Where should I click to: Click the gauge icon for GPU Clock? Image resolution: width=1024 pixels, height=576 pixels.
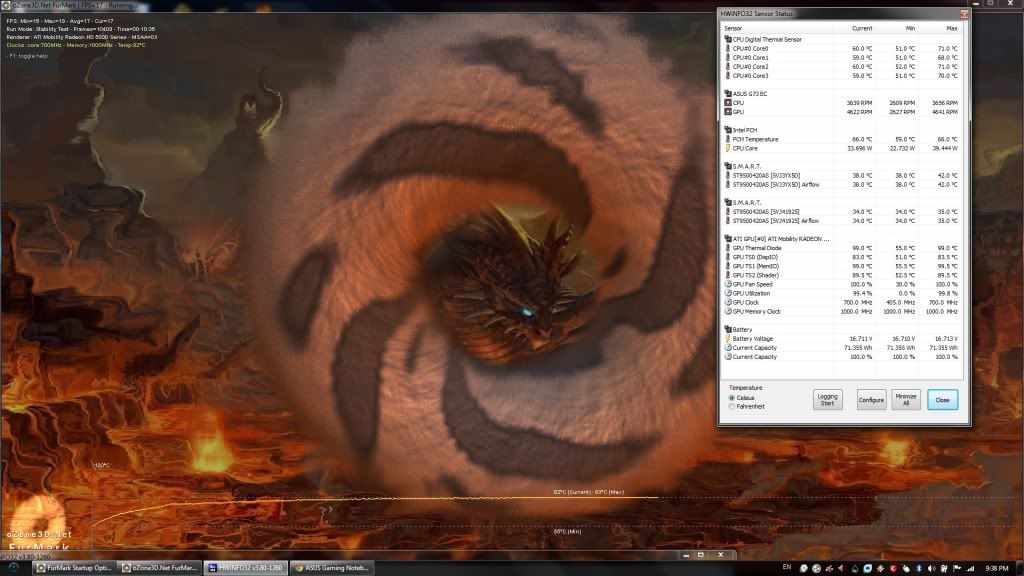click(728, 302)
